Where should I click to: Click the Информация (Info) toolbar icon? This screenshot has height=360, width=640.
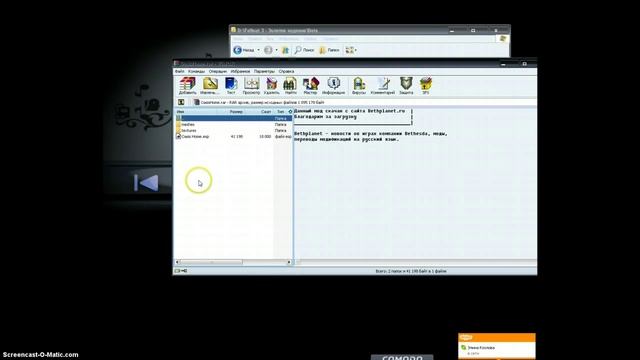pyautogui.click(x=333, y=86)
